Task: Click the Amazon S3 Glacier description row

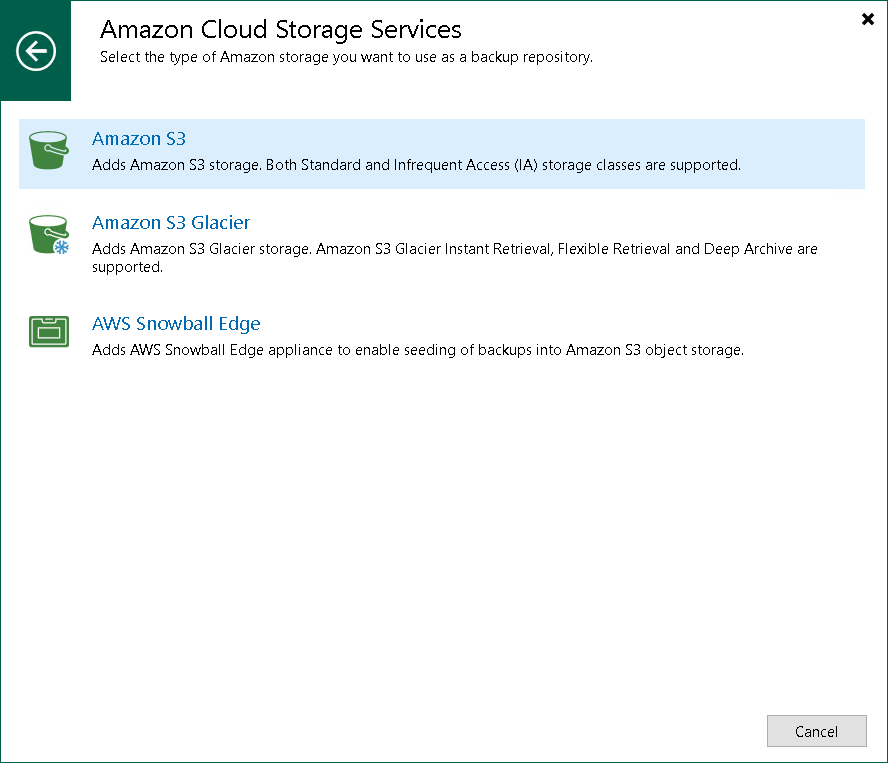Action: click(454, 257)
